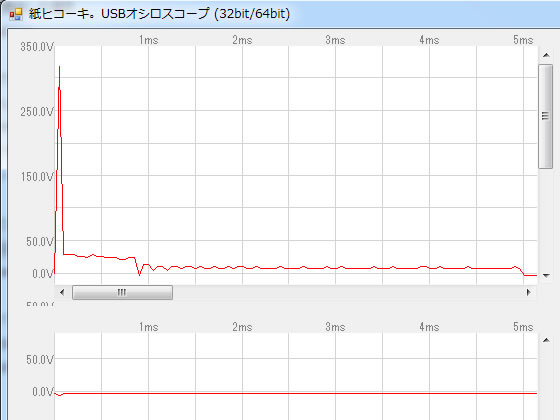Click the waveform dip just before 1ms
560x420 pixels.
[140, 274]
